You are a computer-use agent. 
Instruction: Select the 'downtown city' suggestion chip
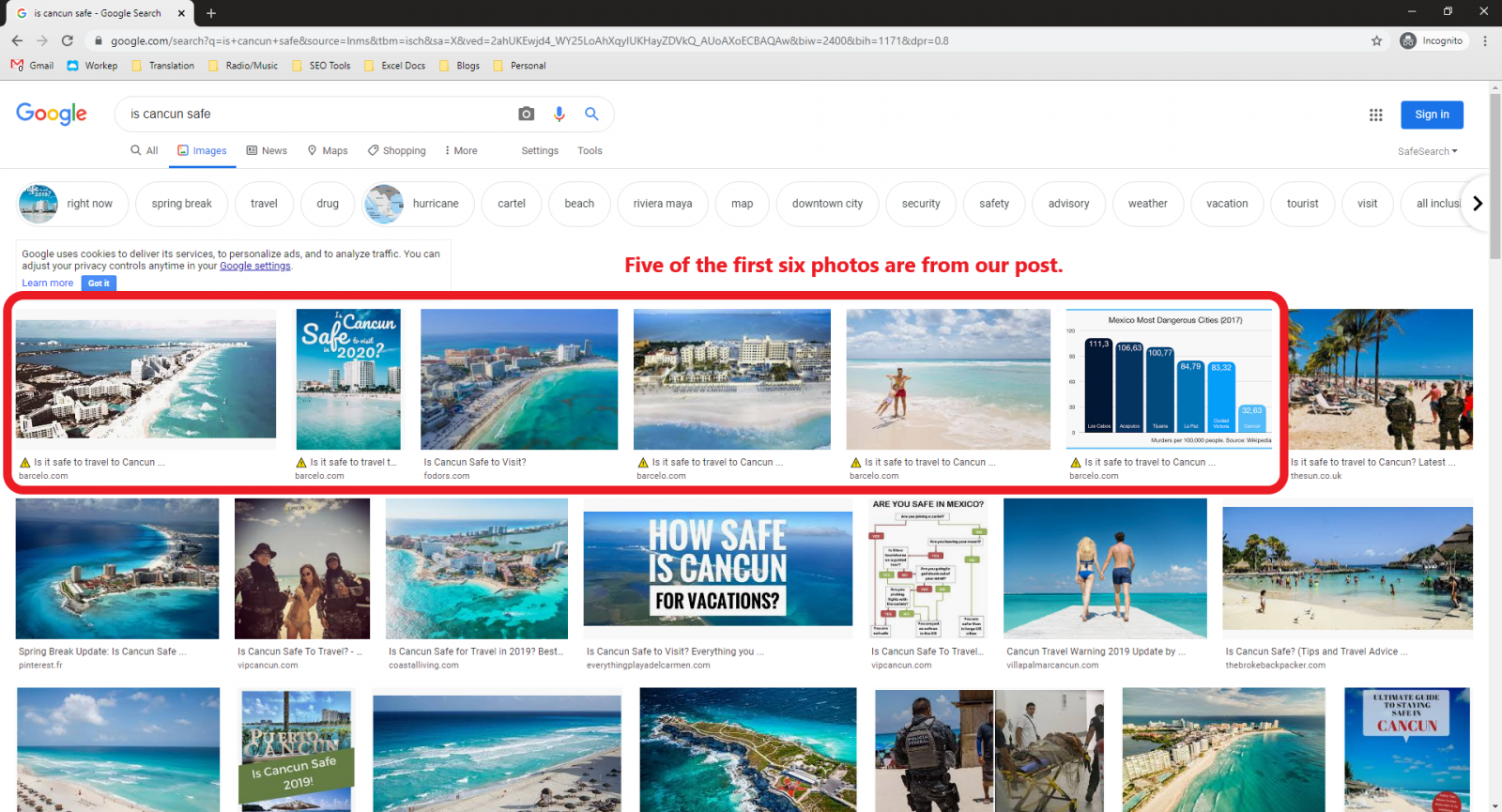pos(827,204)
